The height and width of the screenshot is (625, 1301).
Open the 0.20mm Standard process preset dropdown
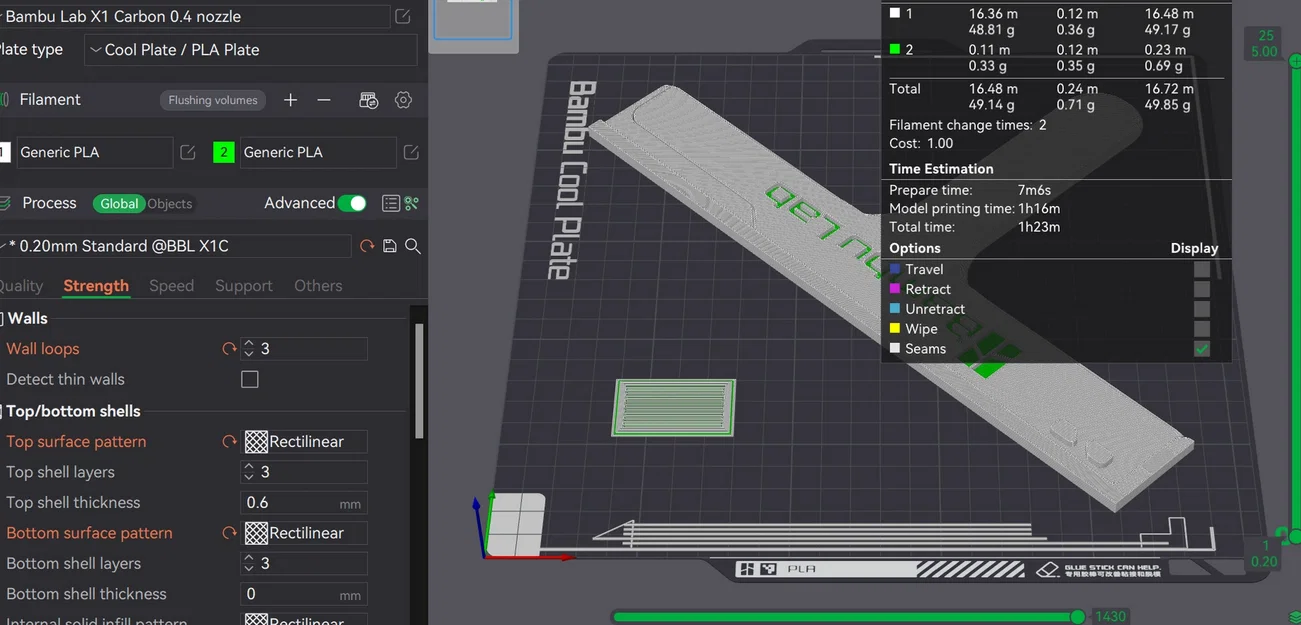point(175,246)
